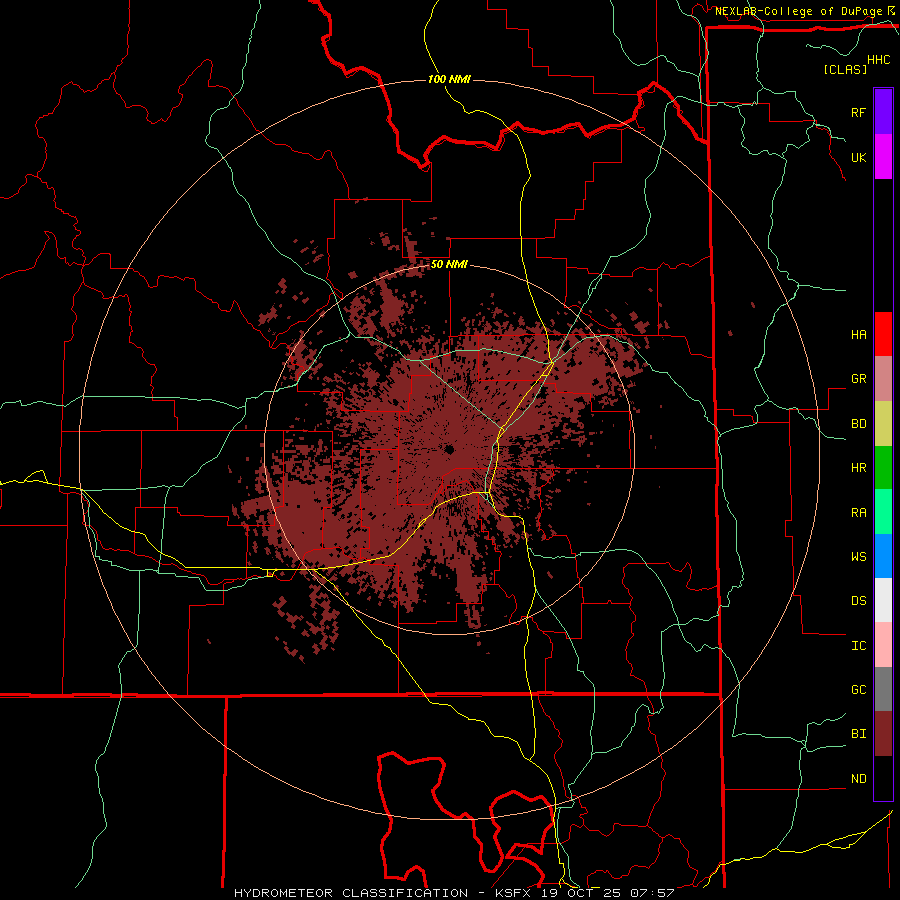Click the BD legend label
This screenshot has width=900, height=900.
click(x=858, y=424)
